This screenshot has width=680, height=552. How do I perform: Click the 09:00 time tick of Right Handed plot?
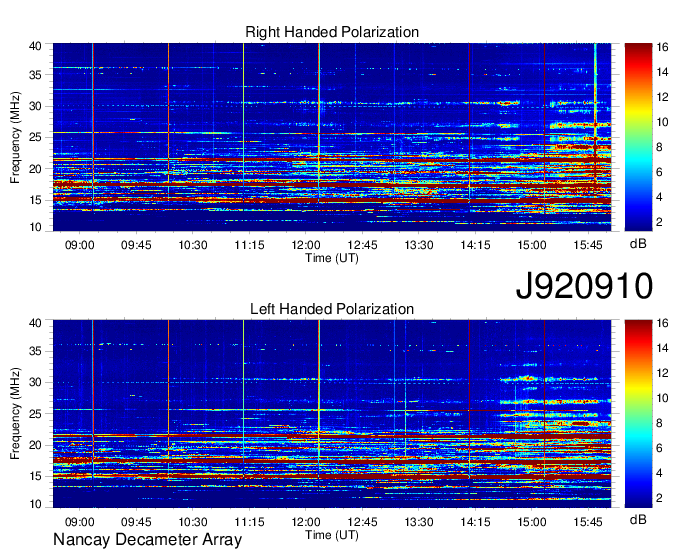79,245
